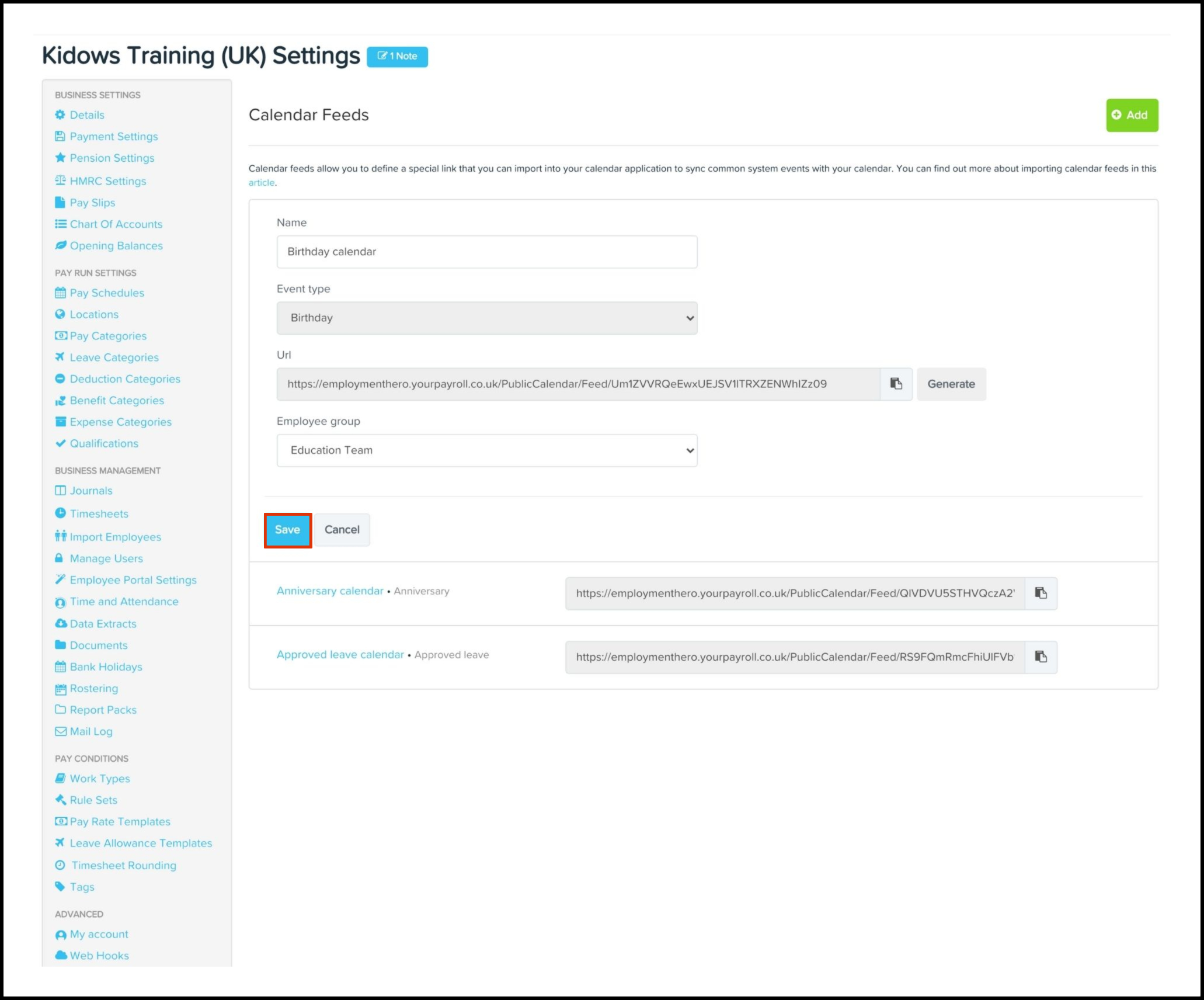Open the 1 Note badge

[397, 57]
